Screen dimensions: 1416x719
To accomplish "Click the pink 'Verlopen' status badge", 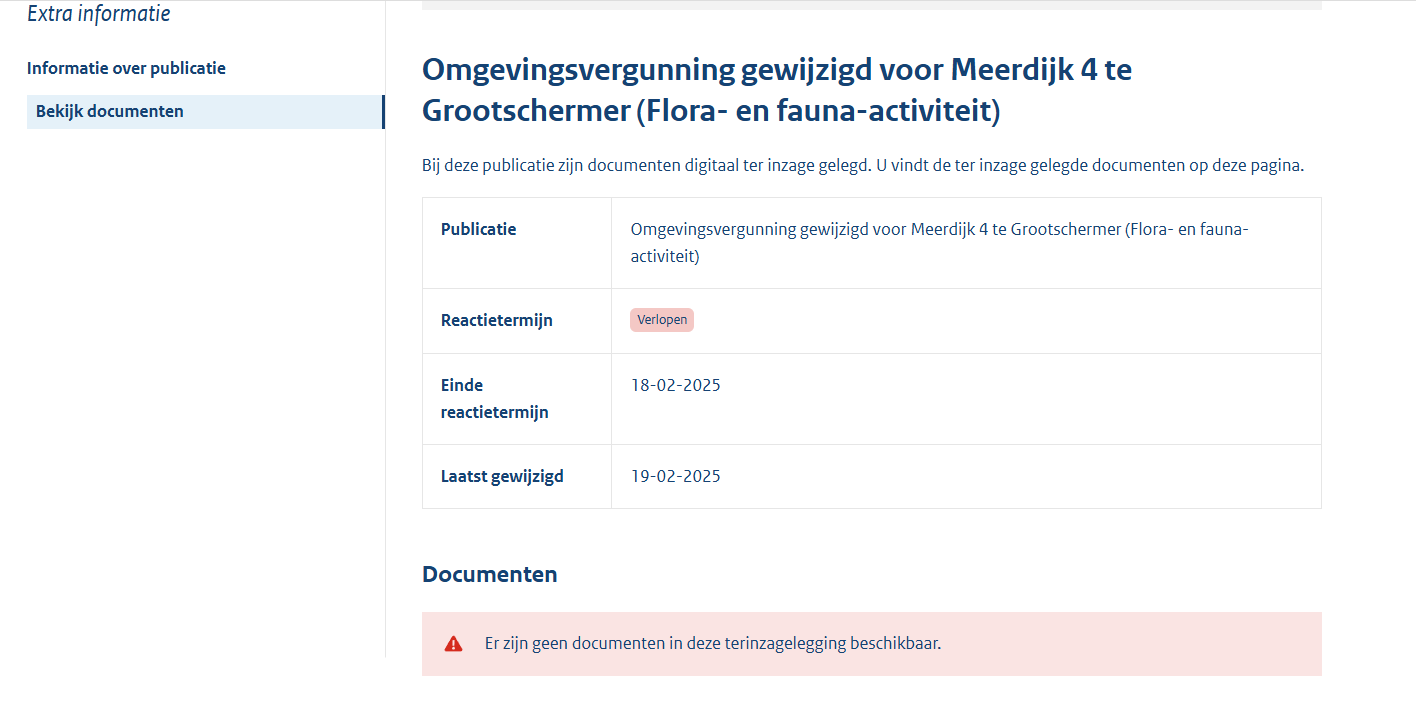I will [661, 320].
